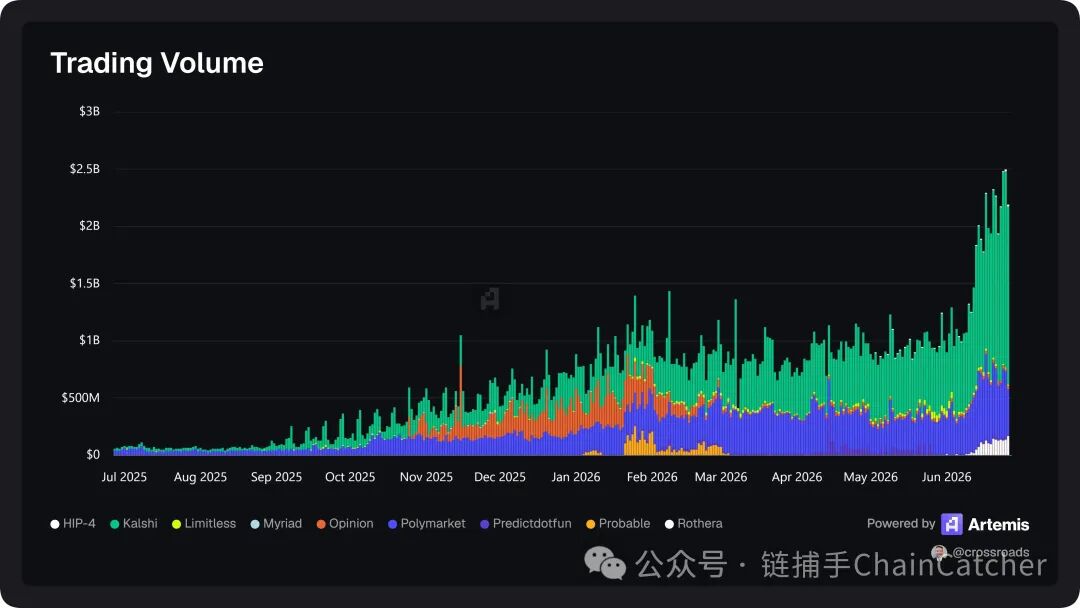Click the Jul 2025 axis label
Viewport: 1080px width, 608px height.
[x=124, y=477]
